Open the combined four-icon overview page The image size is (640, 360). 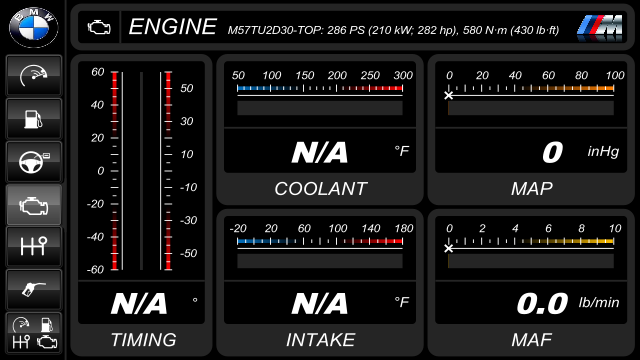coord(34,333)
